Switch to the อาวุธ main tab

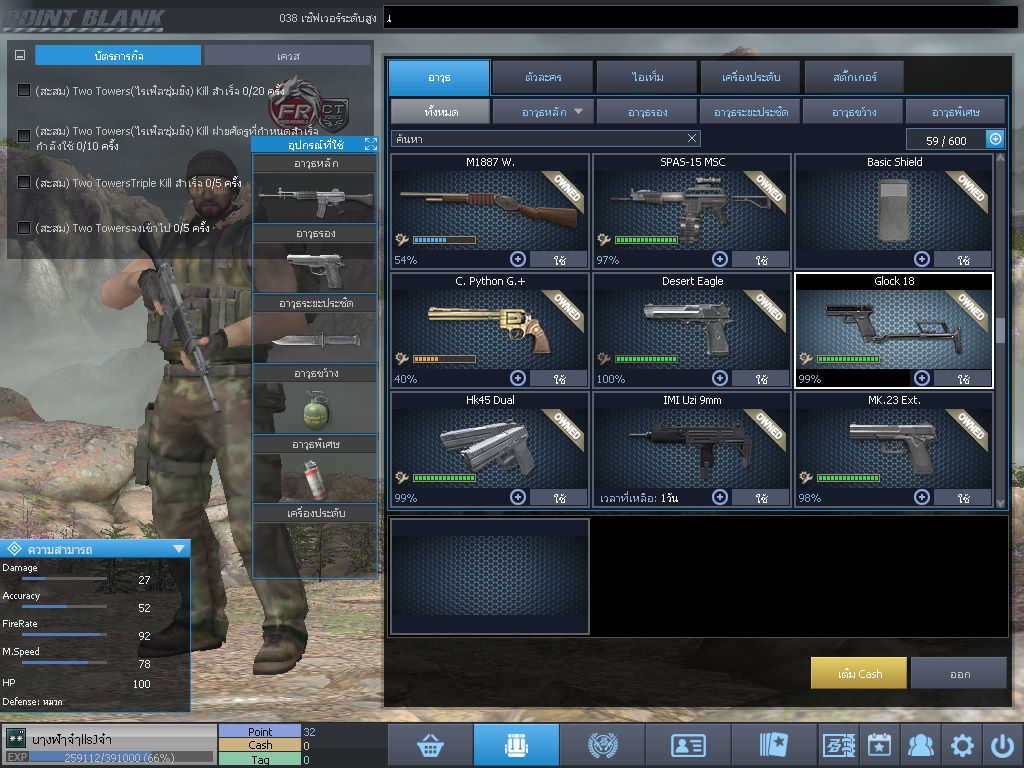[439, 77]
